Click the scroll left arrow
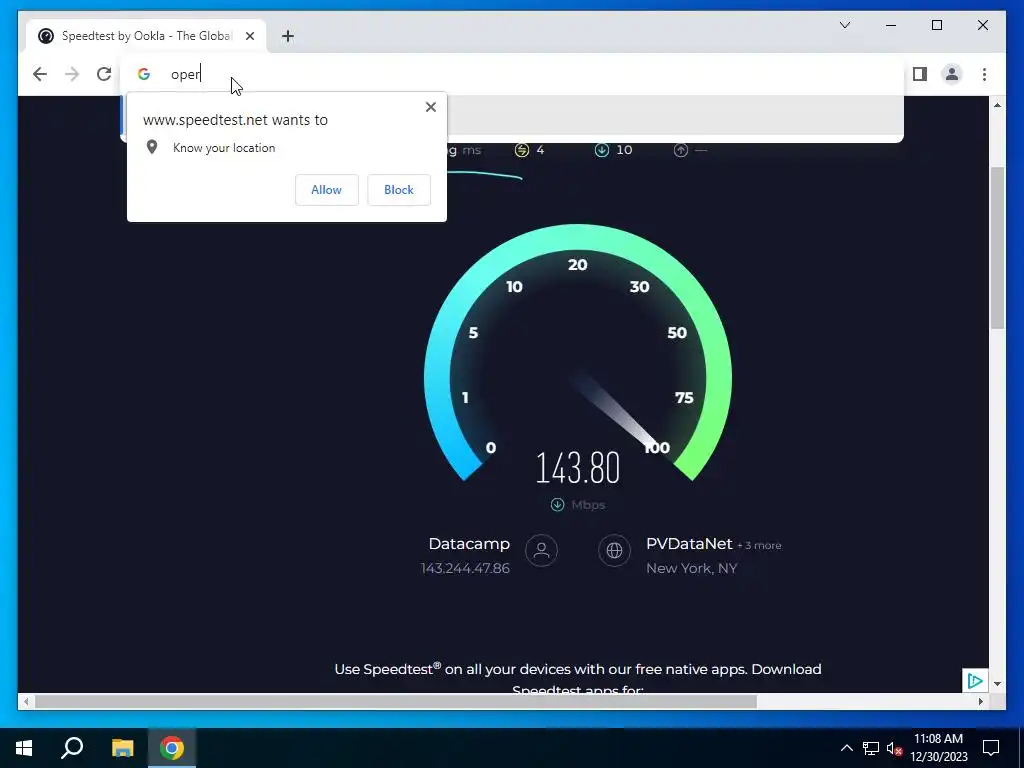The image size is (1024, 768). 26,701
